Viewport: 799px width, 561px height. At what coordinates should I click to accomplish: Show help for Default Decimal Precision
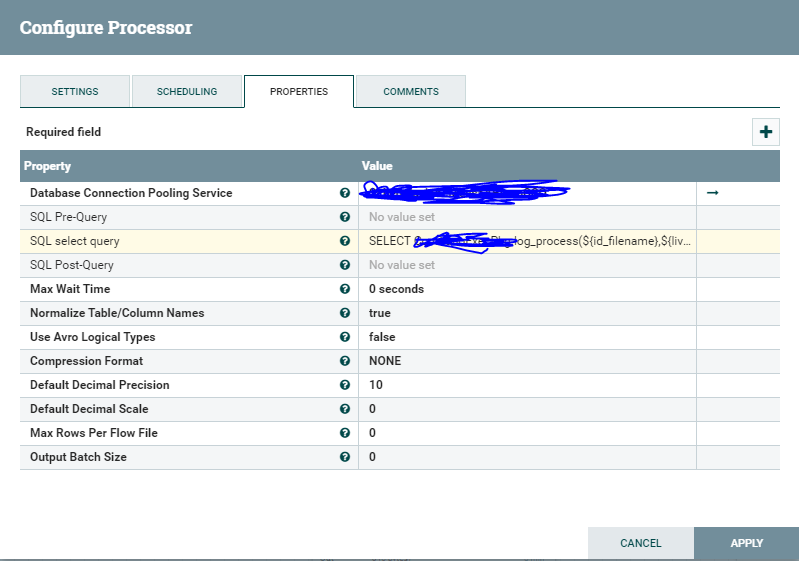click(345, 385)
